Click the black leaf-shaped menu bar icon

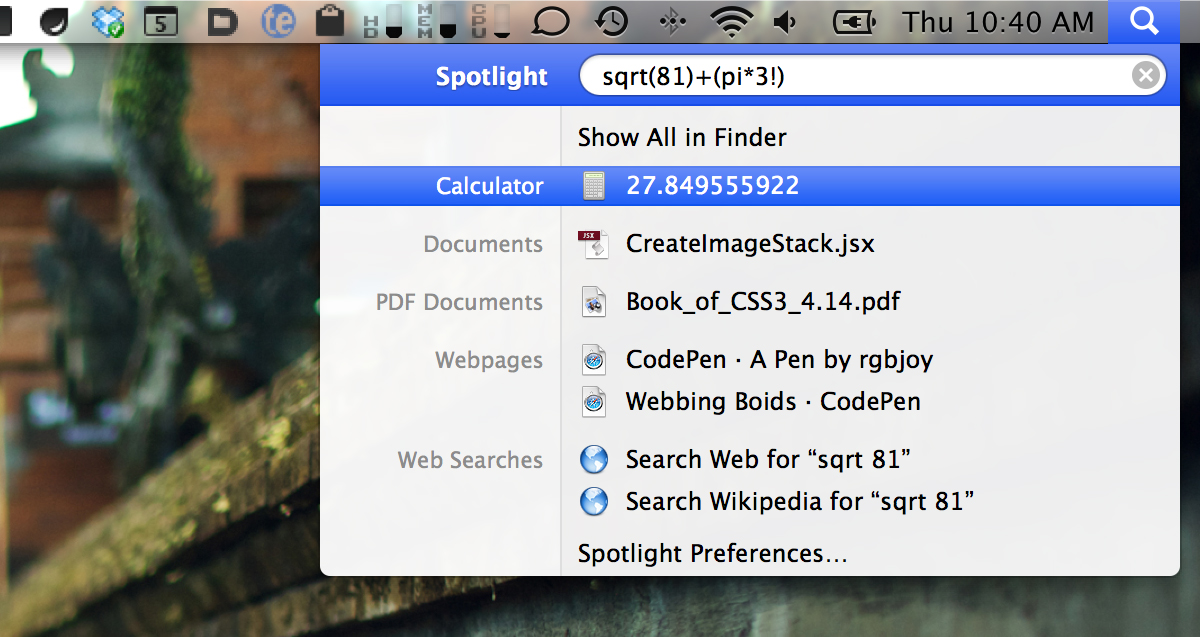pyautogui.click(x=54, y=21)
